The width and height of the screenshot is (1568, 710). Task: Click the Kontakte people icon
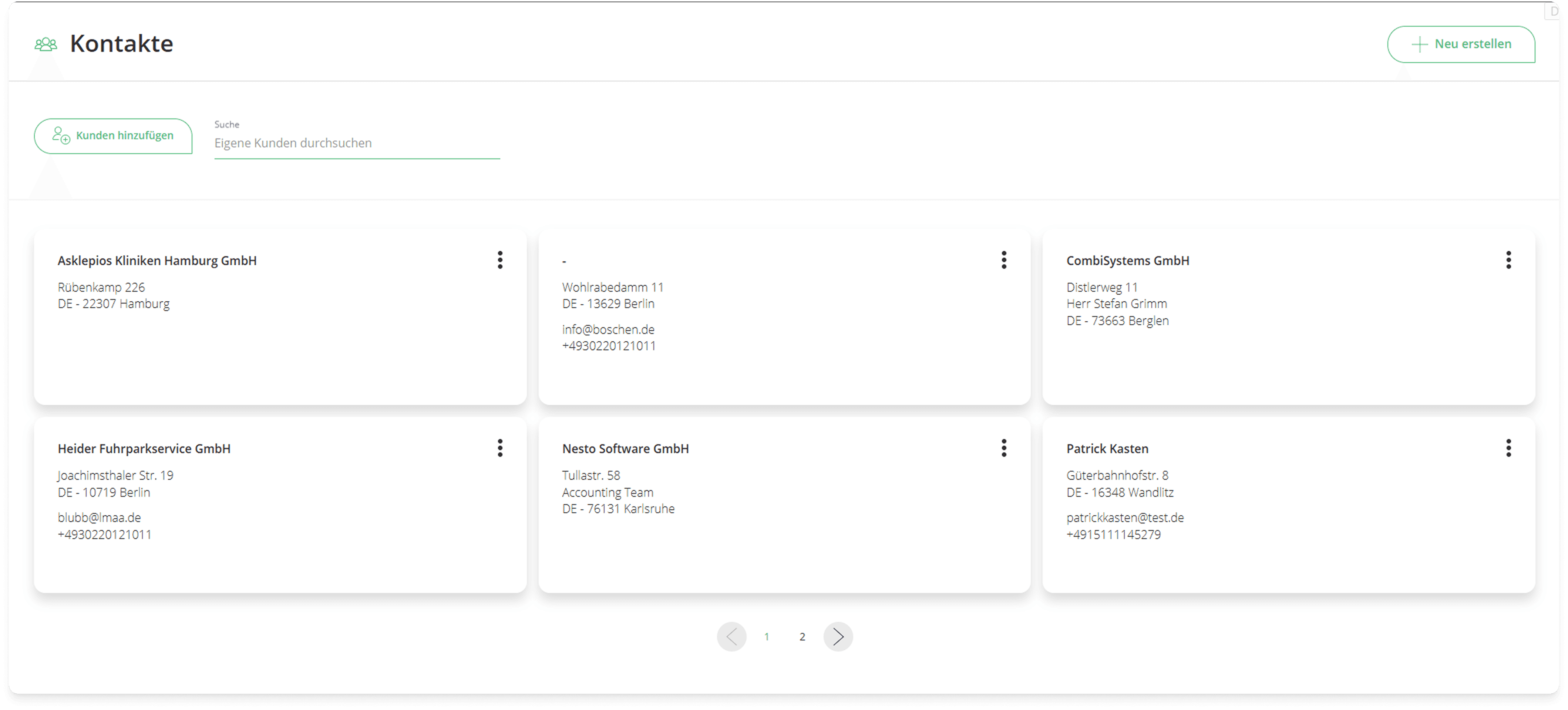click(46, 44)
